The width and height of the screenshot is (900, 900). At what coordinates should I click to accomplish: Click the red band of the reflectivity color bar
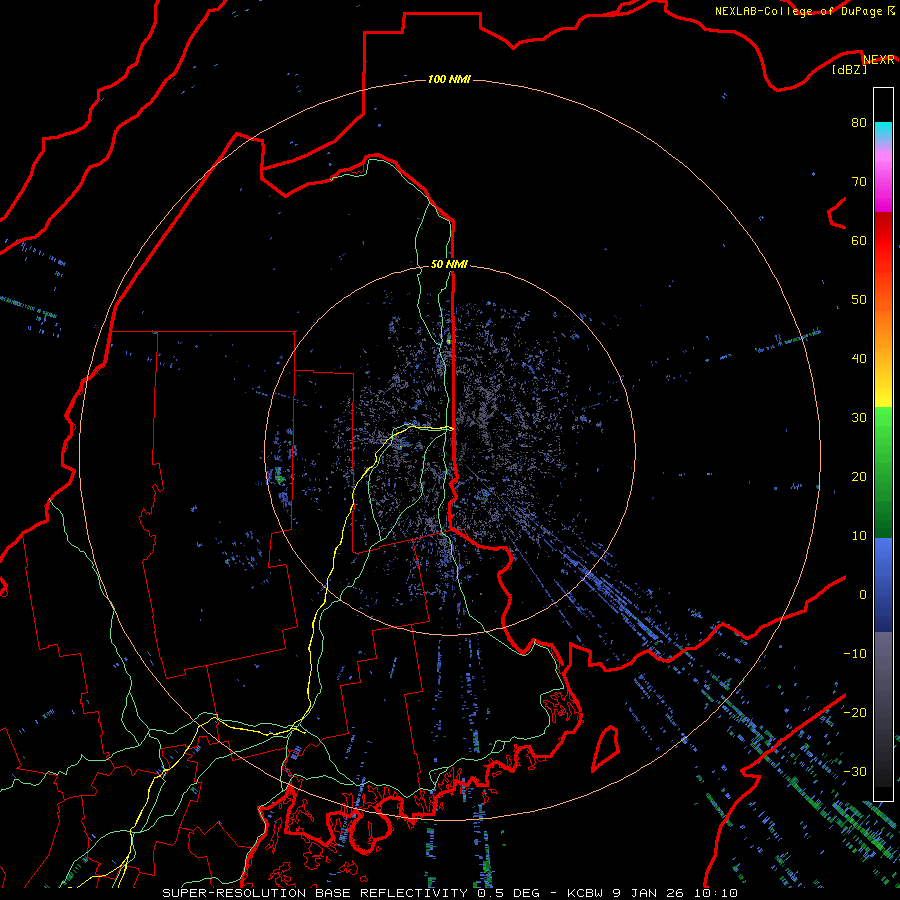(x=883, y=241)
